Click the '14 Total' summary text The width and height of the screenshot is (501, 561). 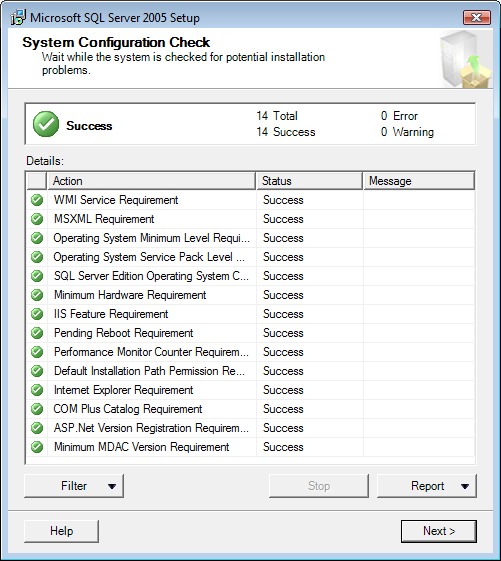(277, 116)
